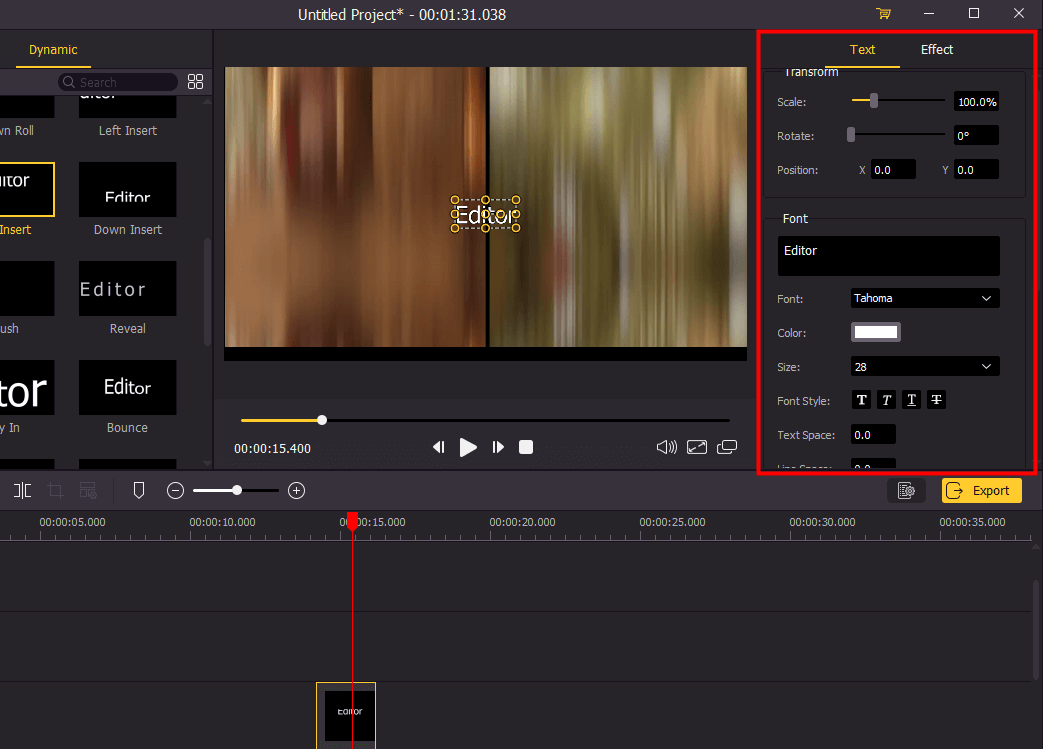The image size is (1043, 749).
Task: Select the Down Insert text preset
Action: [128, 190]
